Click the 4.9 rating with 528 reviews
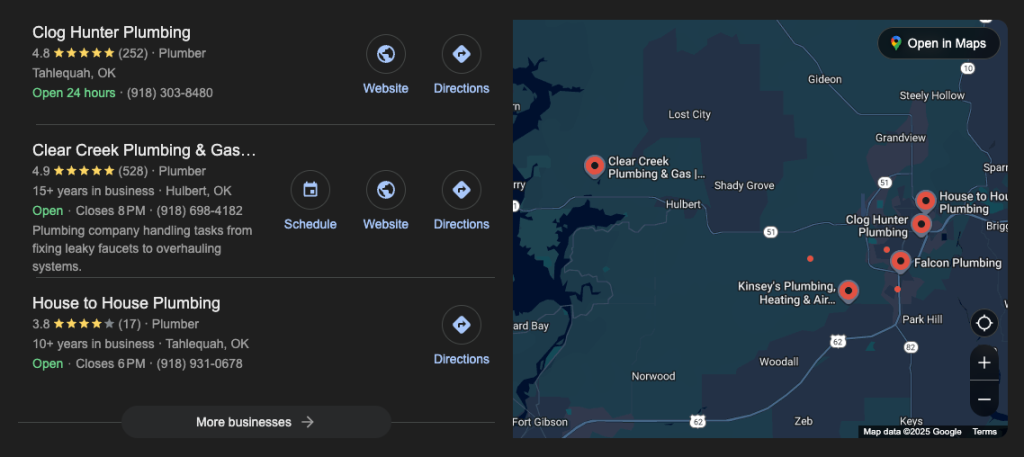This screenshot has height=457, width=1024. point(90,171)
